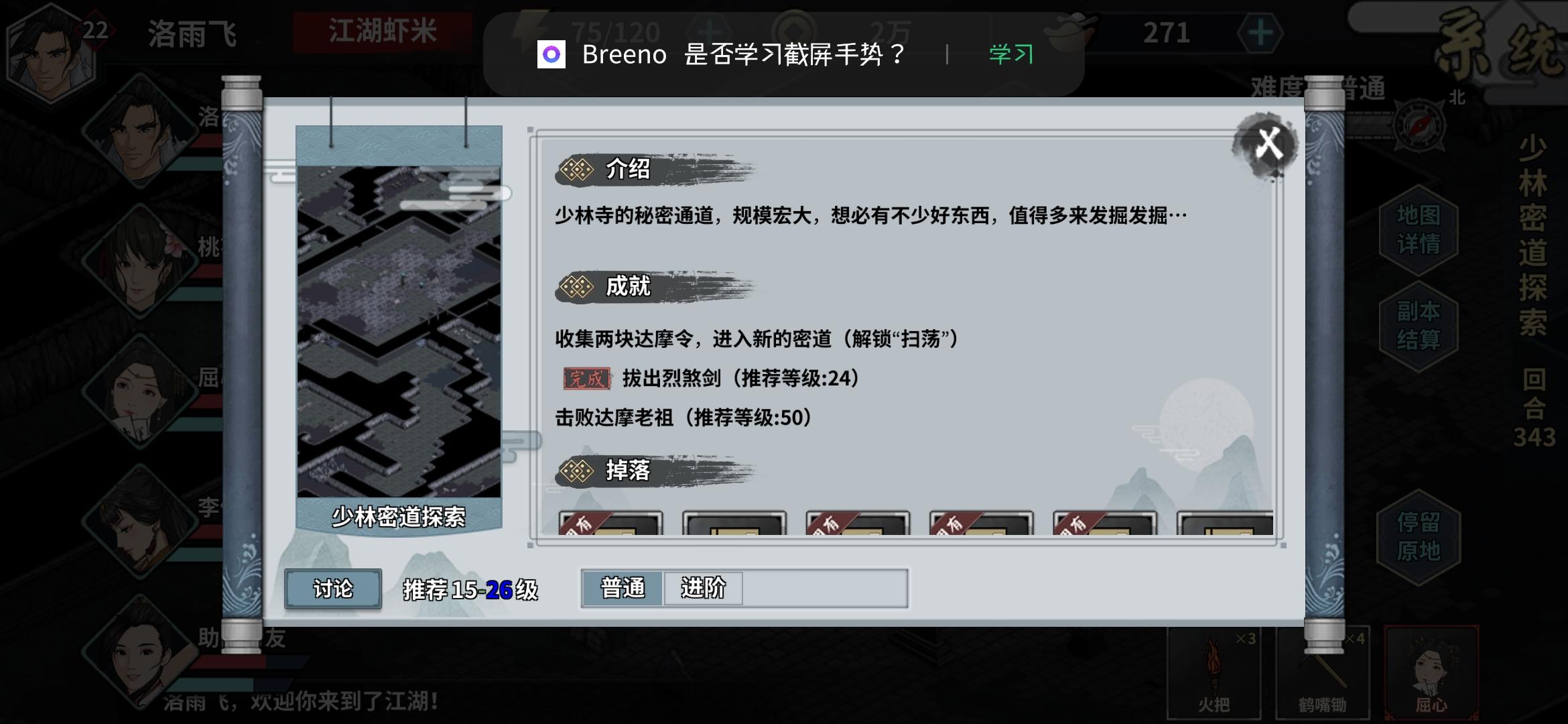This screenshot has height=724, width=1568.
Task: Open 副本结算 dungeon settlement
Action: tap(1419, 325)
